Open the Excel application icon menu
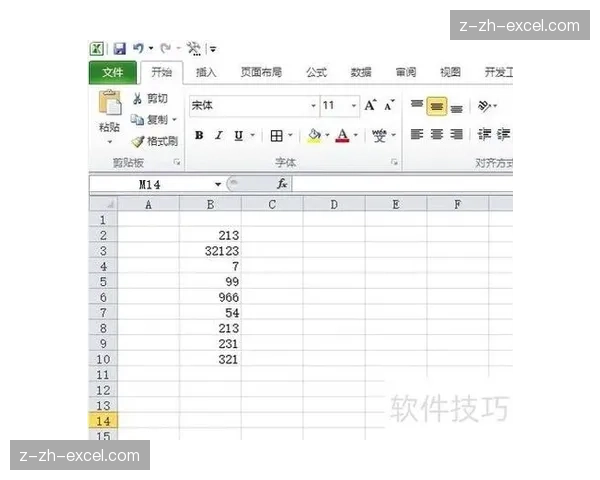Image resolution: width=600 pixels, height=480 pixels. (97, 49)
